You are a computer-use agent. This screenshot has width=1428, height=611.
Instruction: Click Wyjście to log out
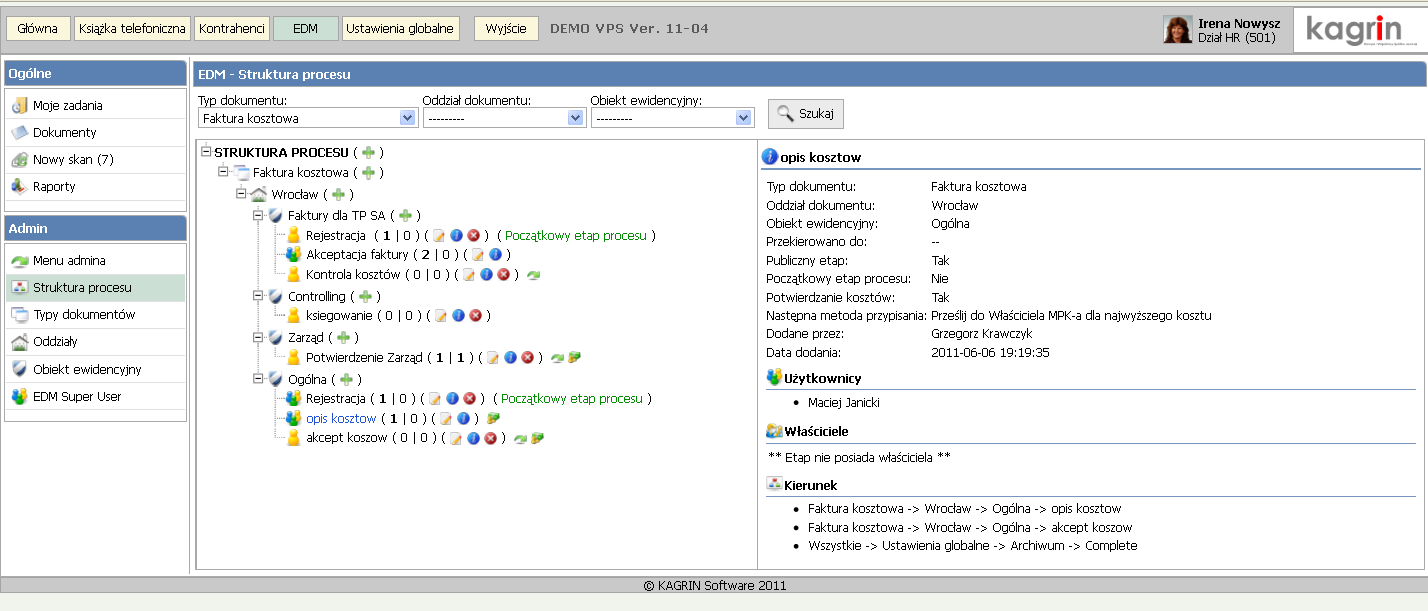click(506, 29)
